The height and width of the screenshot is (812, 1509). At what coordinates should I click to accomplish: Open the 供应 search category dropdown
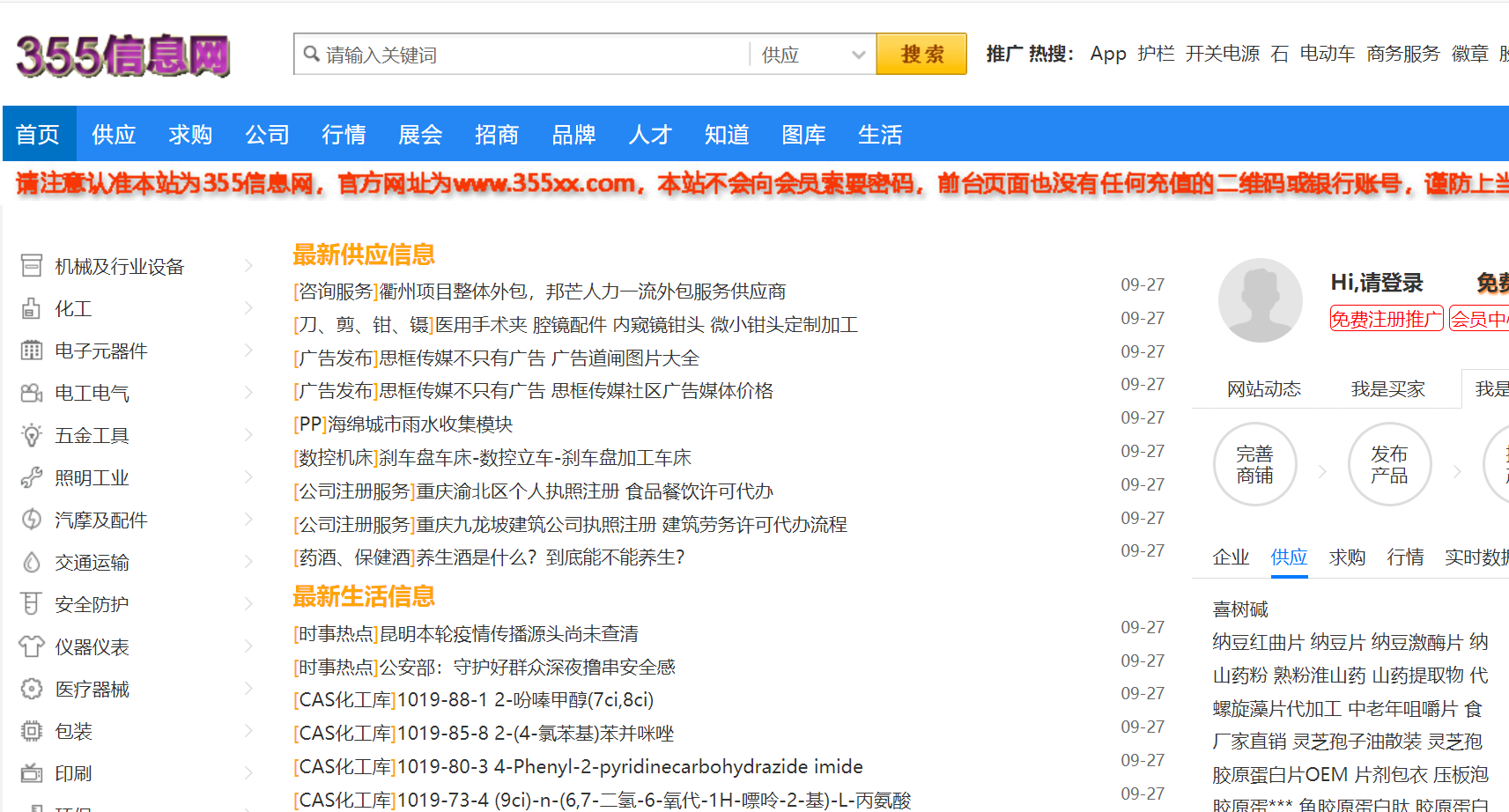(x=810, y=54)
